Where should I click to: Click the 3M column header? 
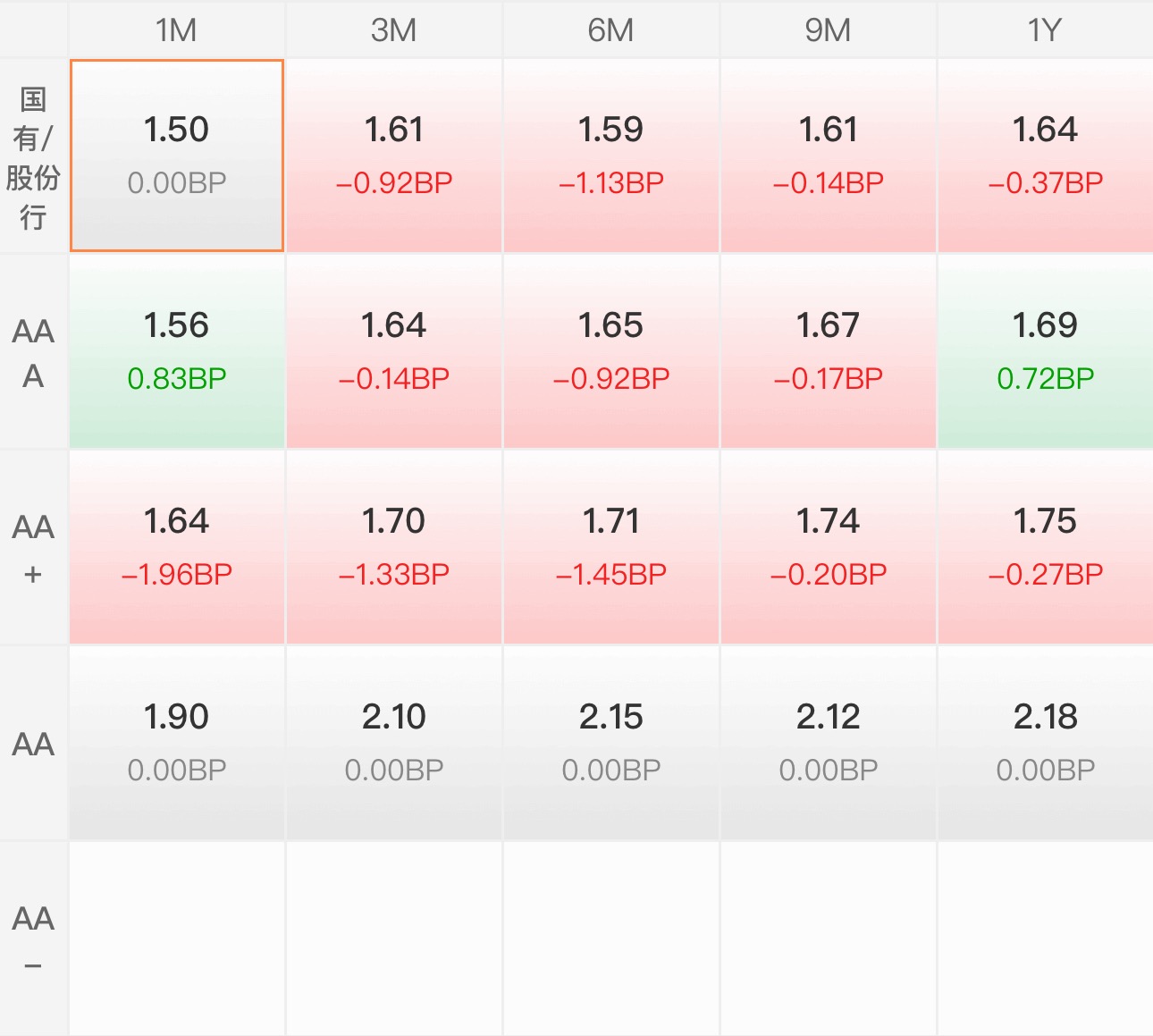tap(394, 29)
